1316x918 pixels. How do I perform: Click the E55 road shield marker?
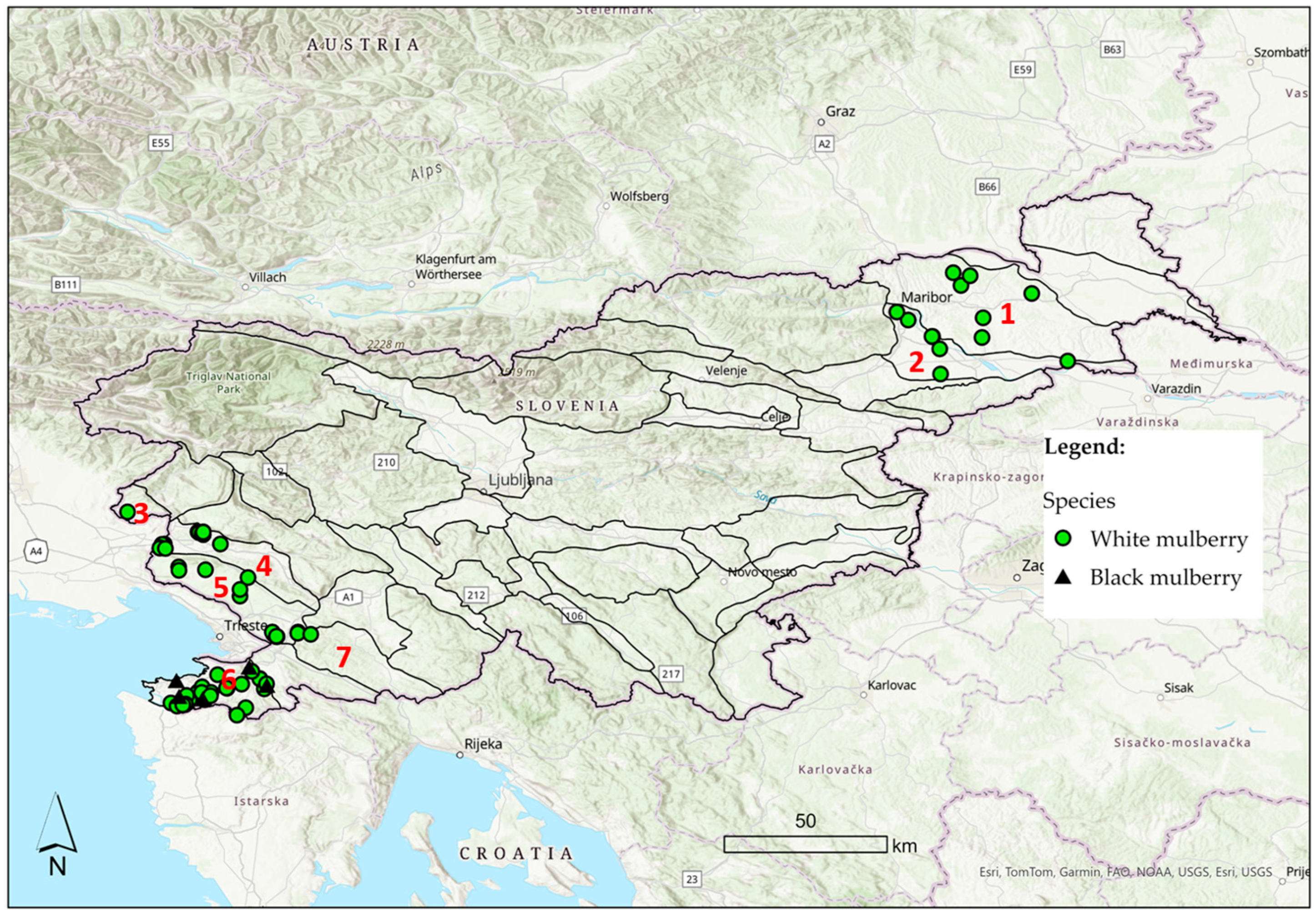pos(160,143)
